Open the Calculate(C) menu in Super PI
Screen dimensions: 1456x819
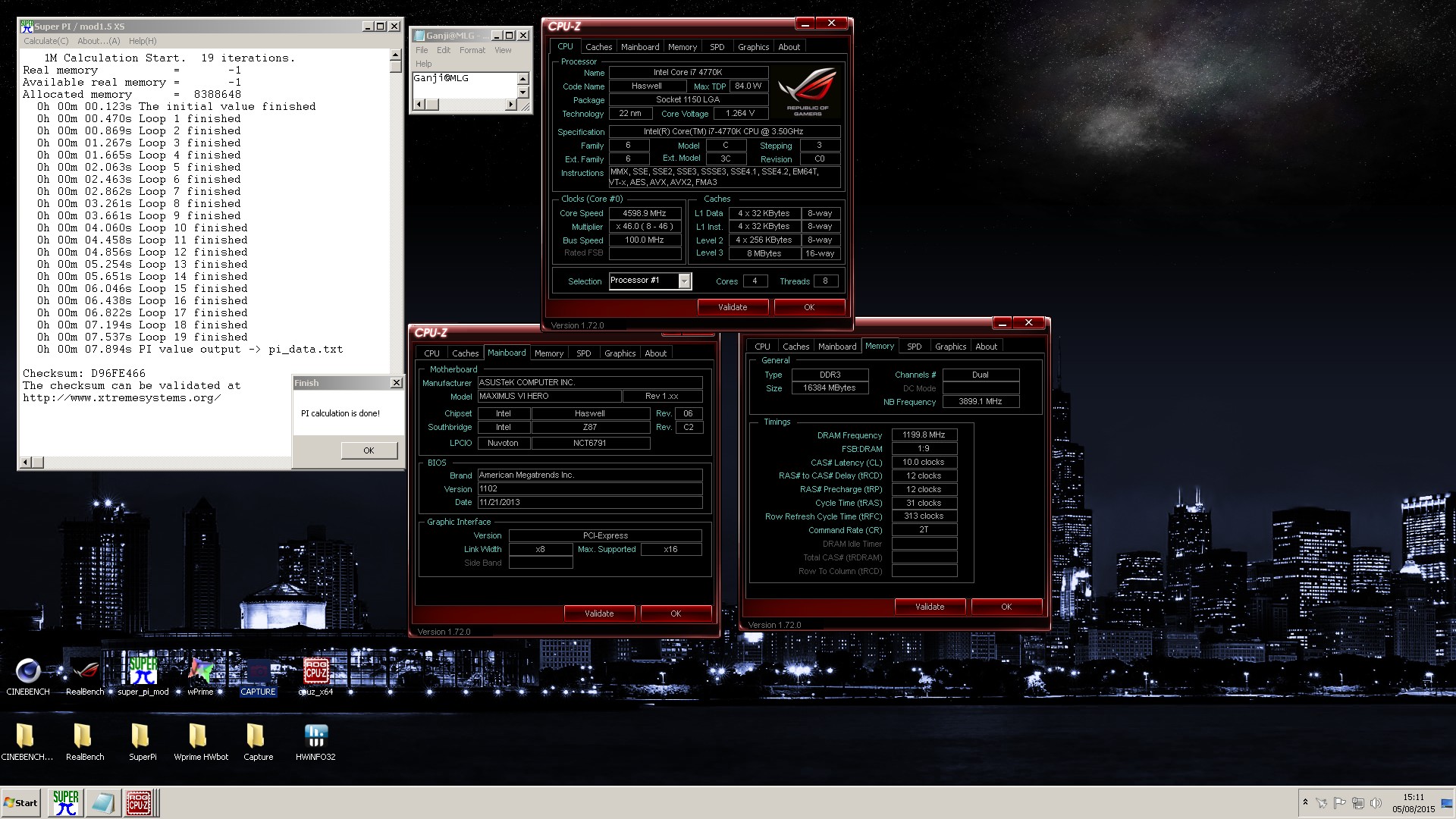click(x=45, y=41)
